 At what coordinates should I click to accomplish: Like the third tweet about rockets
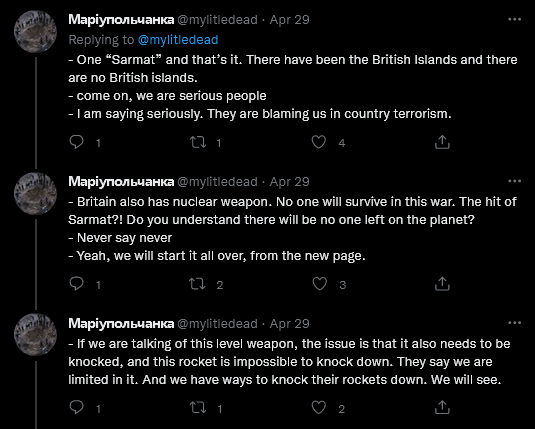[319, 407]
